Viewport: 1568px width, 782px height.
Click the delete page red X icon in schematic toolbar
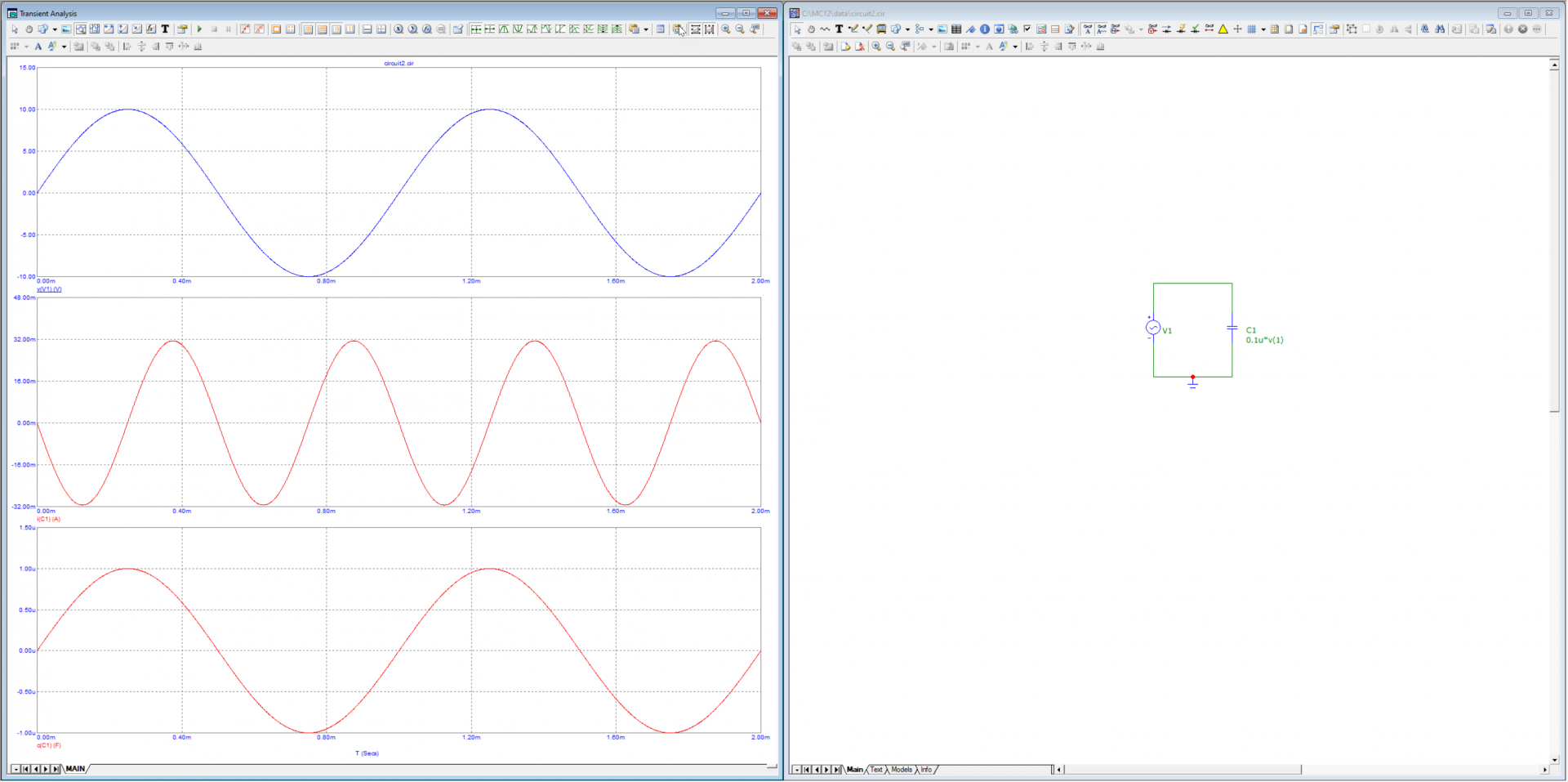coord(860,47)
